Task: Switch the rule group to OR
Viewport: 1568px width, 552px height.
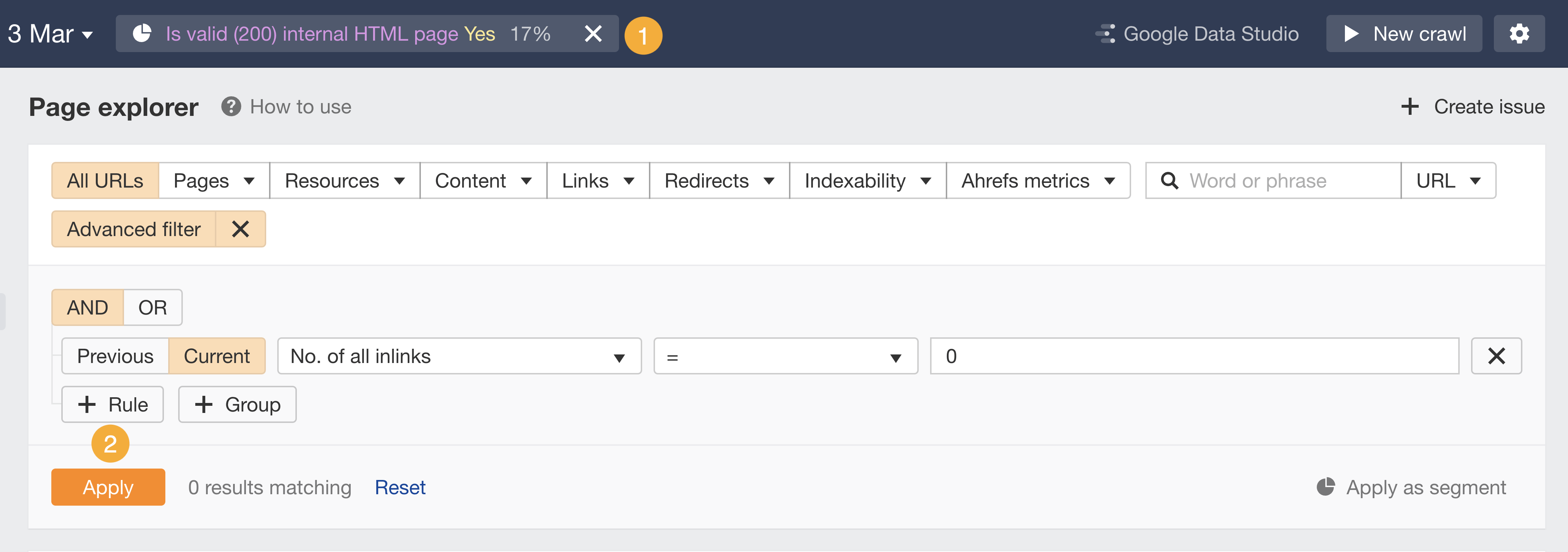Action: click(x=152, y=307)
